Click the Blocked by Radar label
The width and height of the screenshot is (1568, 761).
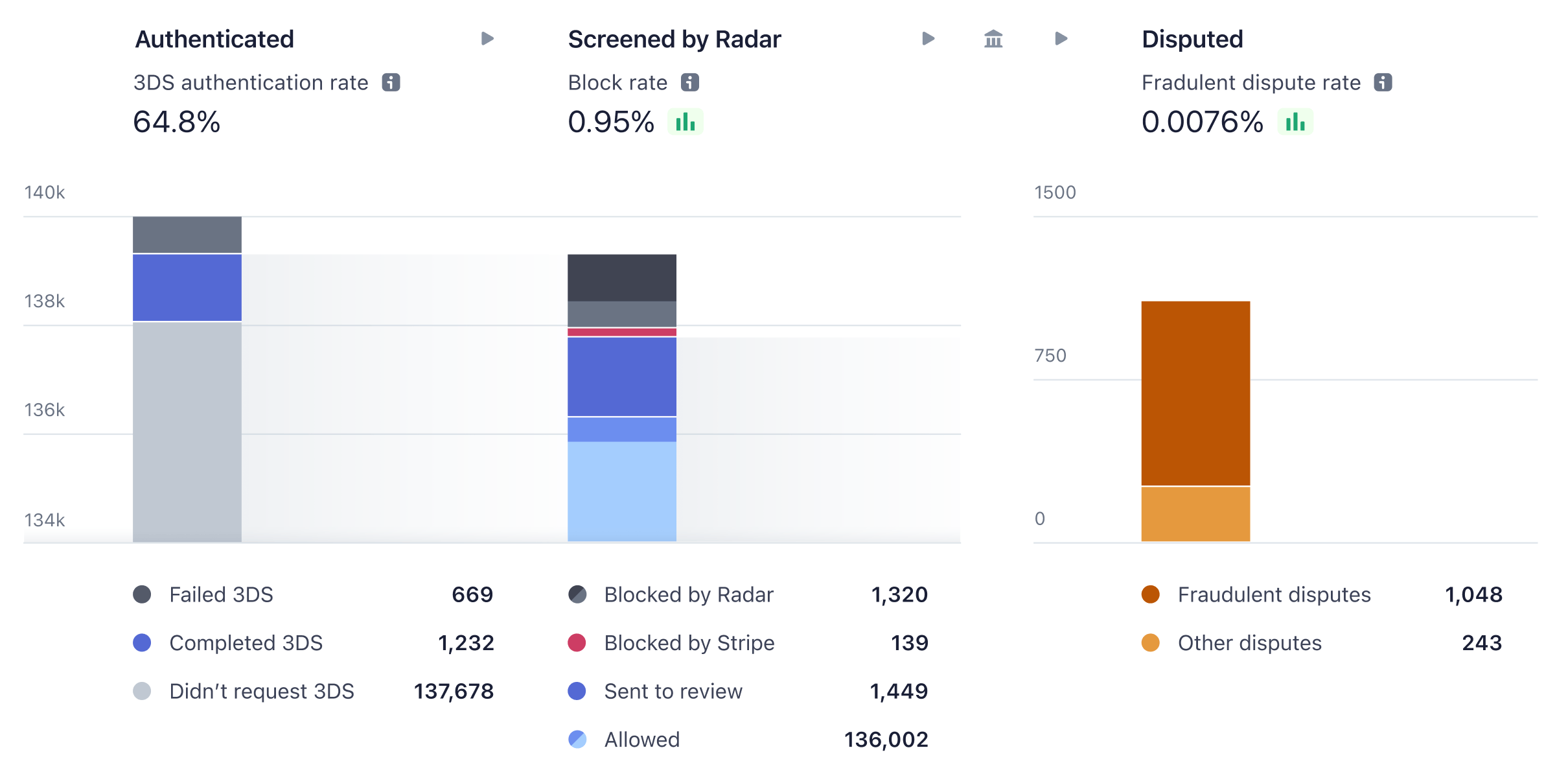pos(689,594)
